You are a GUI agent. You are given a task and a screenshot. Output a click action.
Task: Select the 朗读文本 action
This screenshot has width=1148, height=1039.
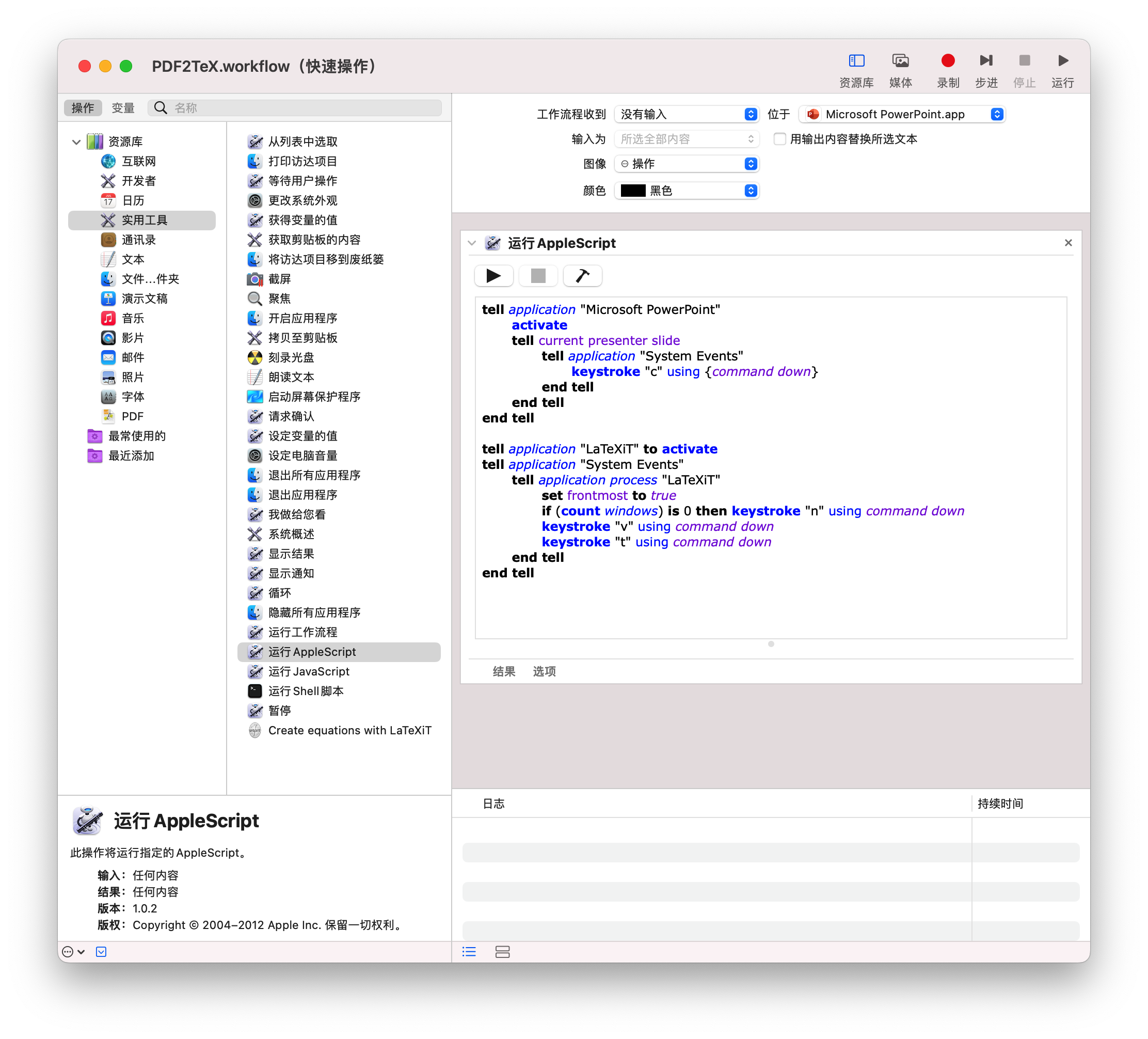tap(339, 377)
